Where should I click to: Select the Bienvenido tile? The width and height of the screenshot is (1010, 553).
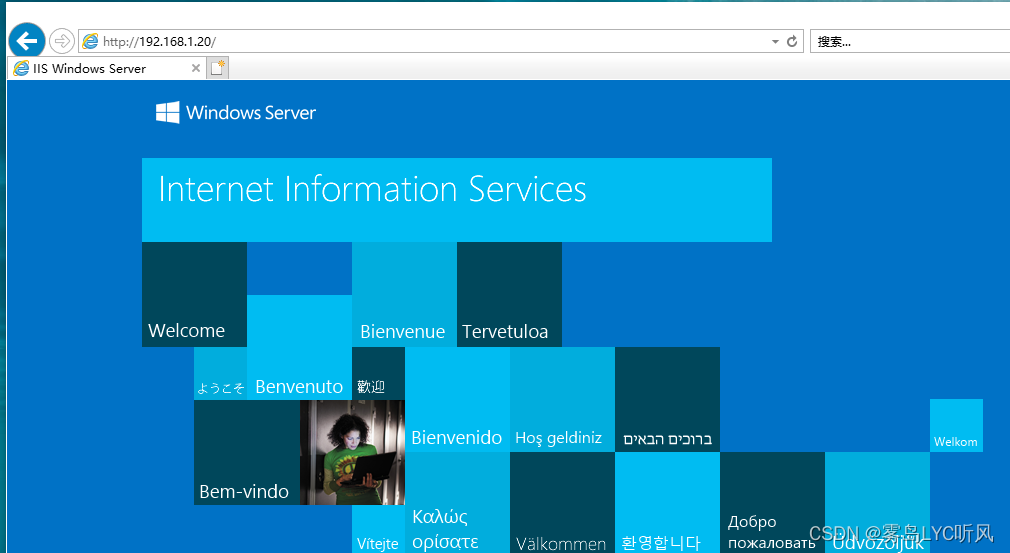[x=457, y=400]
